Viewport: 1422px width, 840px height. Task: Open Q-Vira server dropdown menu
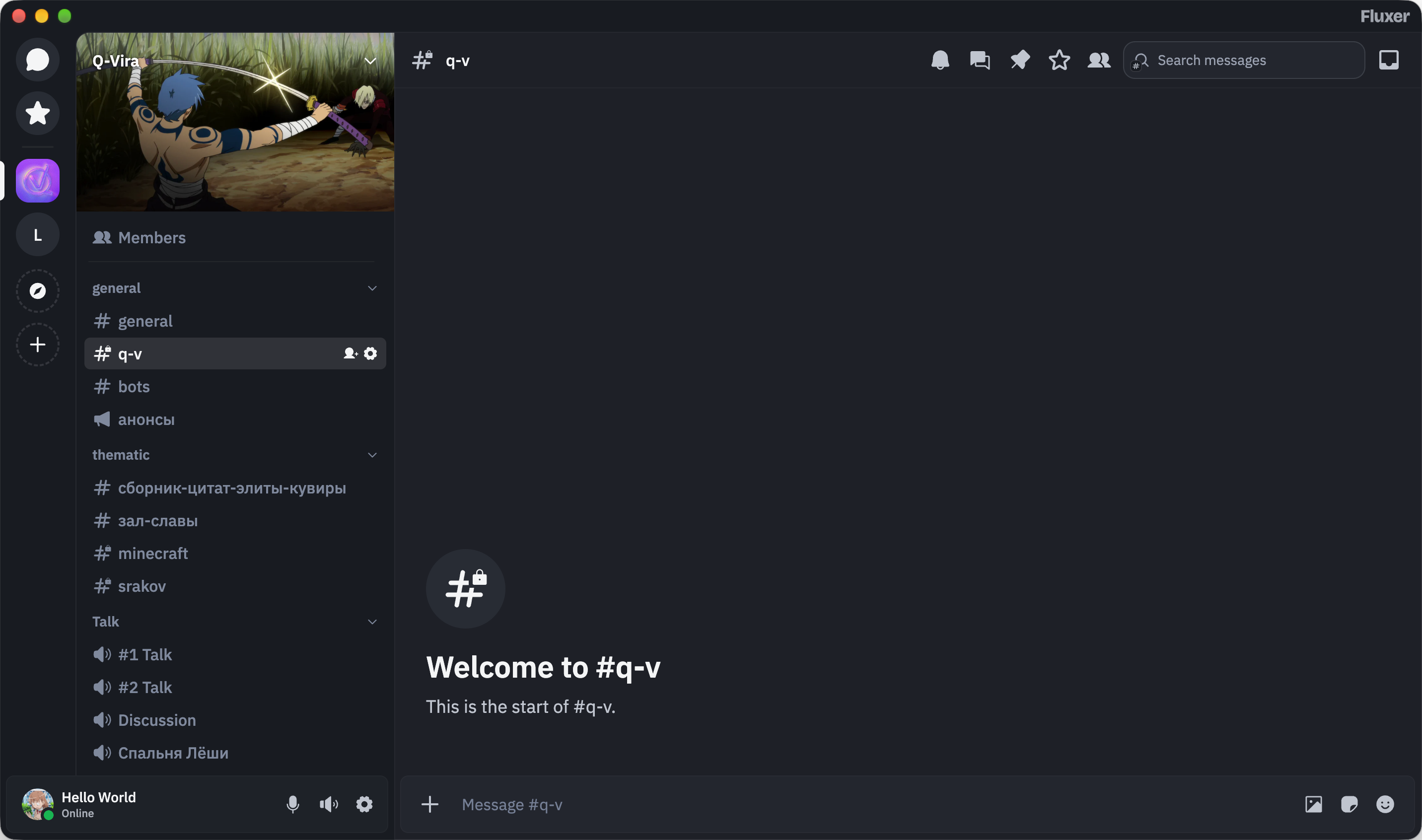click(370, 61)
